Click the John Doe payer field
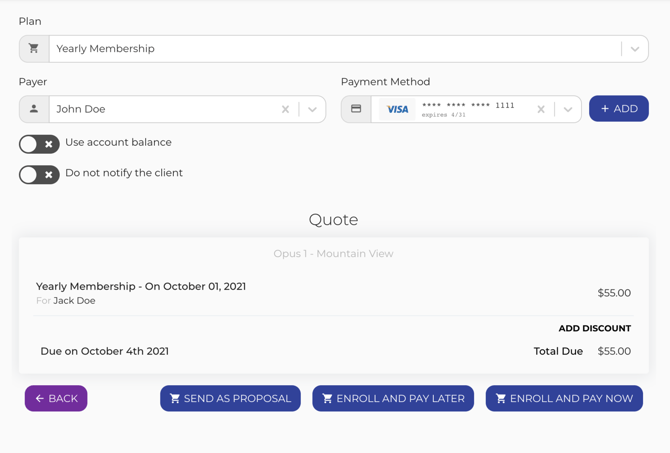Image resolution: width=670 pixels, height=453 pixels. coord(172,109)
